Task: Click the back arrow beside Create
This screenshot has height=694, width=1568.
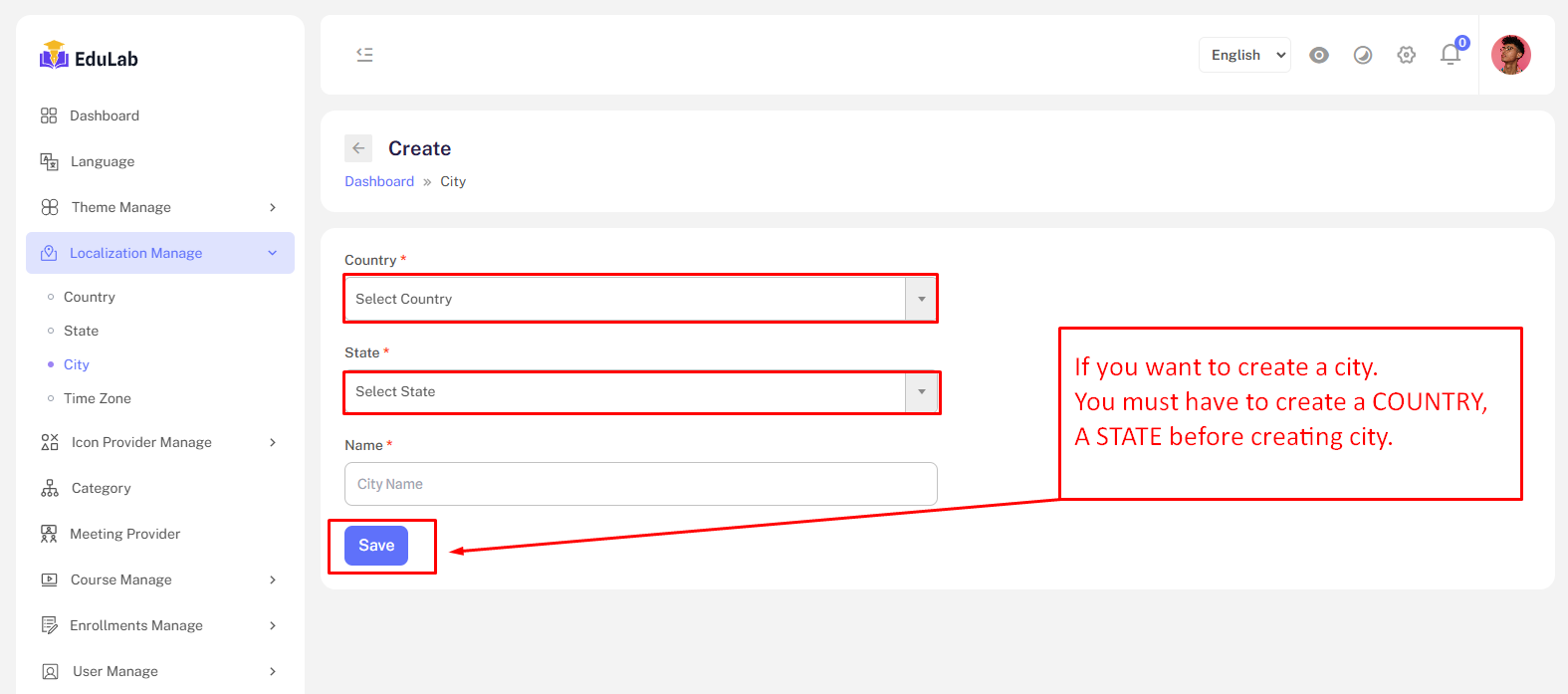Action: point(358,148)
